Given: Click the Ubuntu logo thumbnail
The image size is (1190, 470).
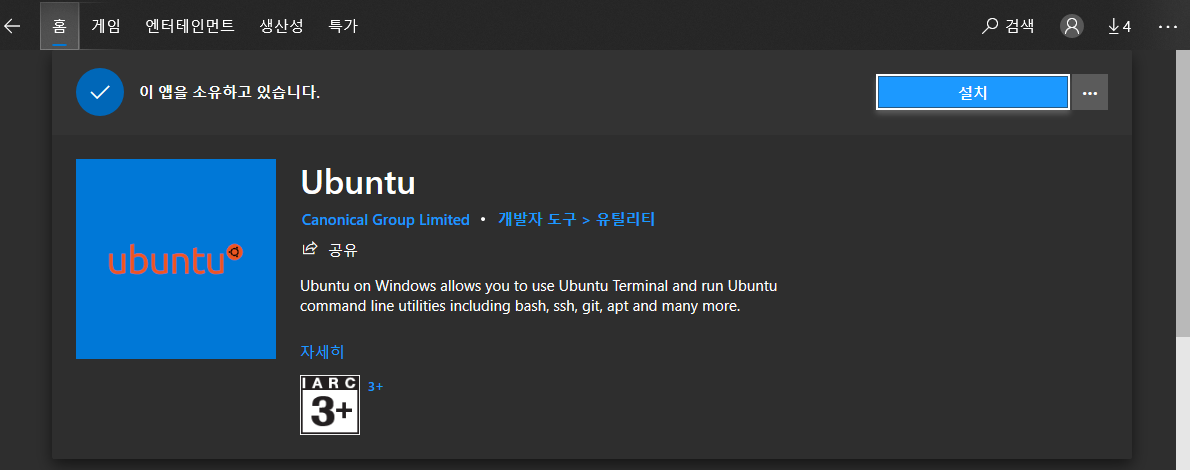Looking at the screenshot, I should (176, 259).
